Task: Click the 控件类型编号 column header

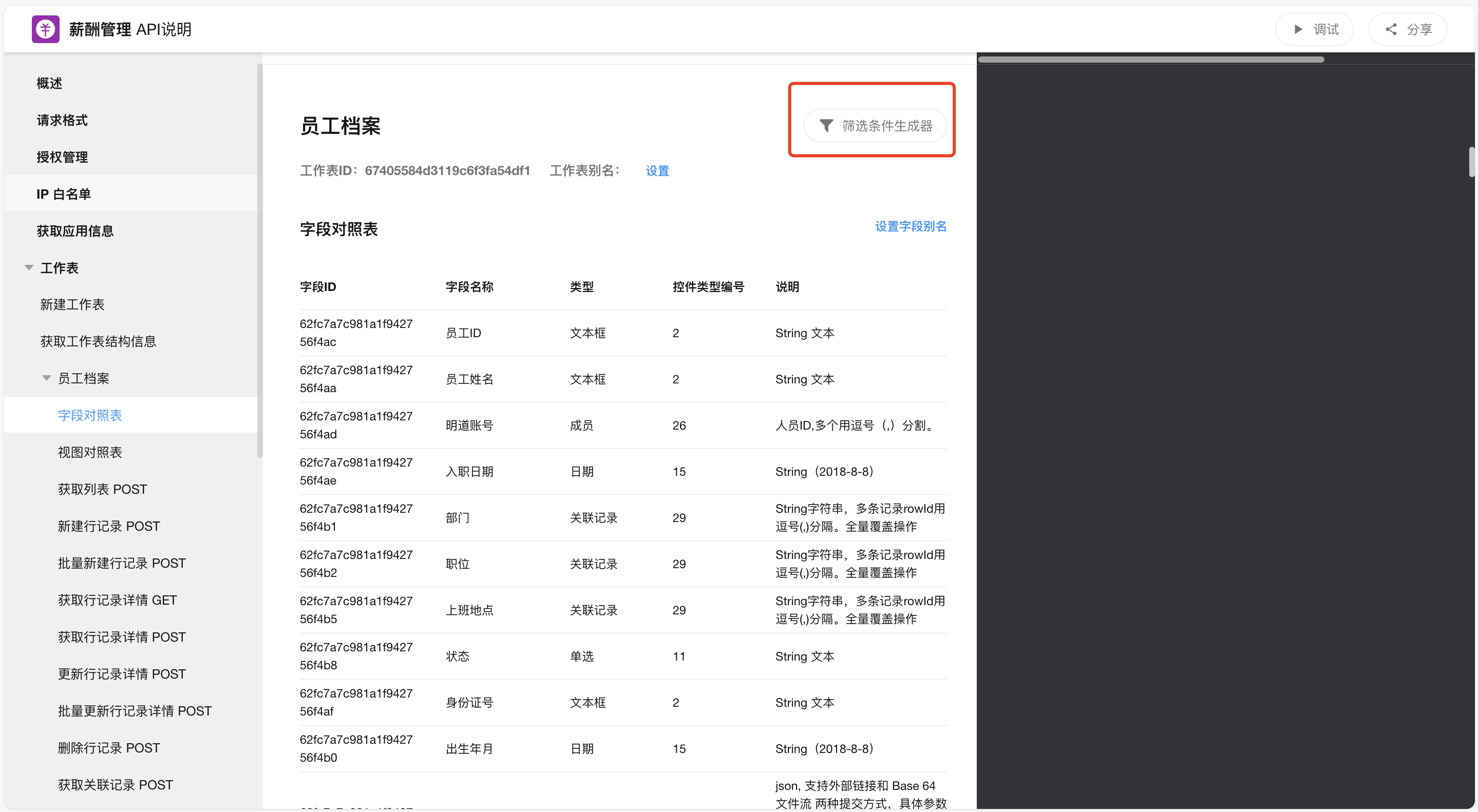Action: pos(708,287)
